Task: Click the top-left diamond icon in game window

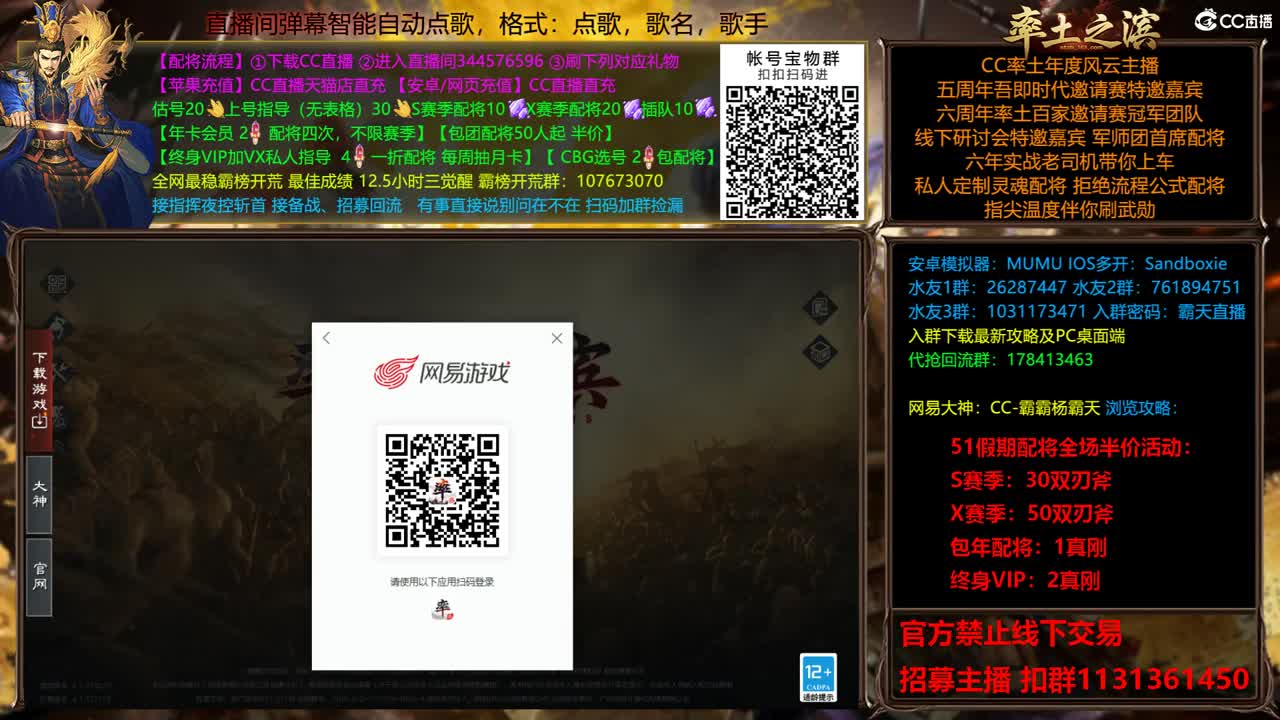Action: pos(58,283)
